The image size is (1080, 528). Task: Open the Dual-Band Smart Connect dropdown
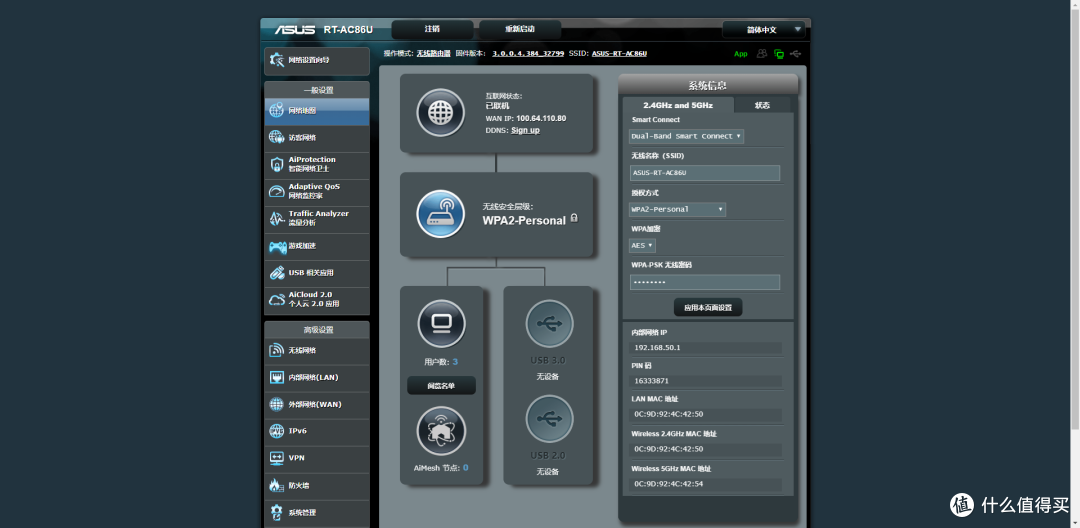tap(687, 136)
